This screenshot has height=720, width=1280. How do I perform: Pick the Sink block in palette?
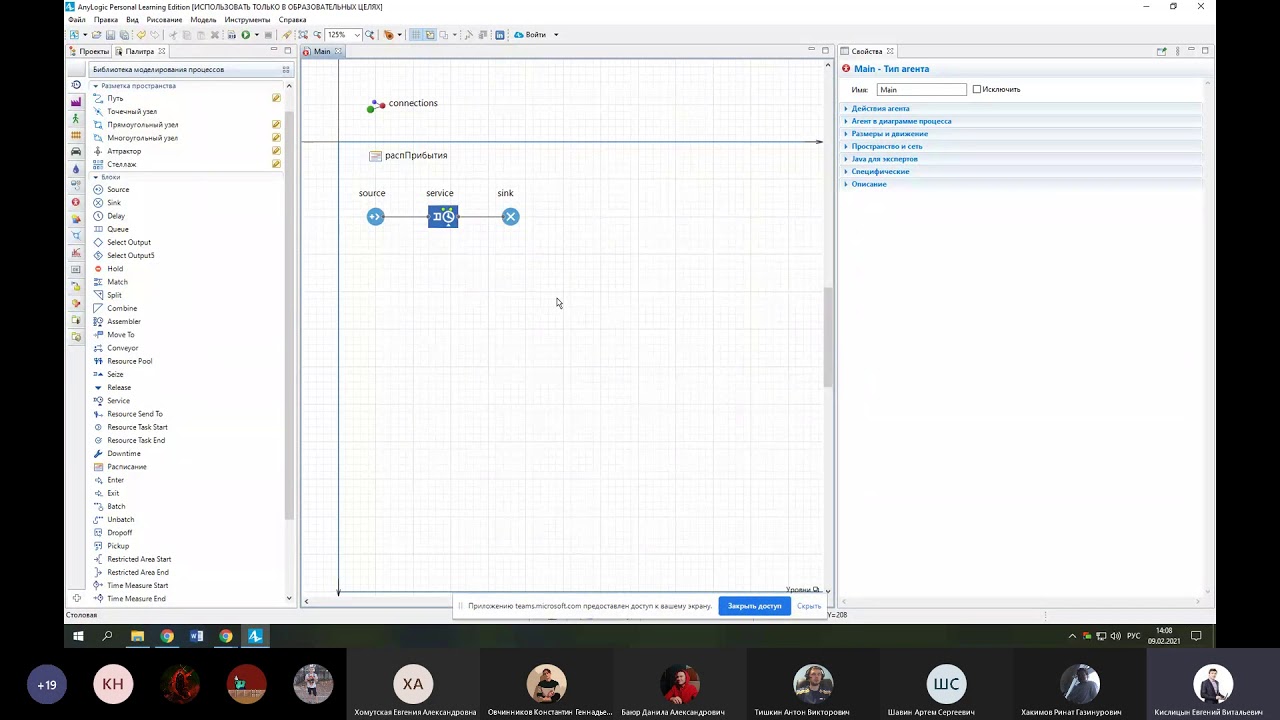click(x=107, y=203)
